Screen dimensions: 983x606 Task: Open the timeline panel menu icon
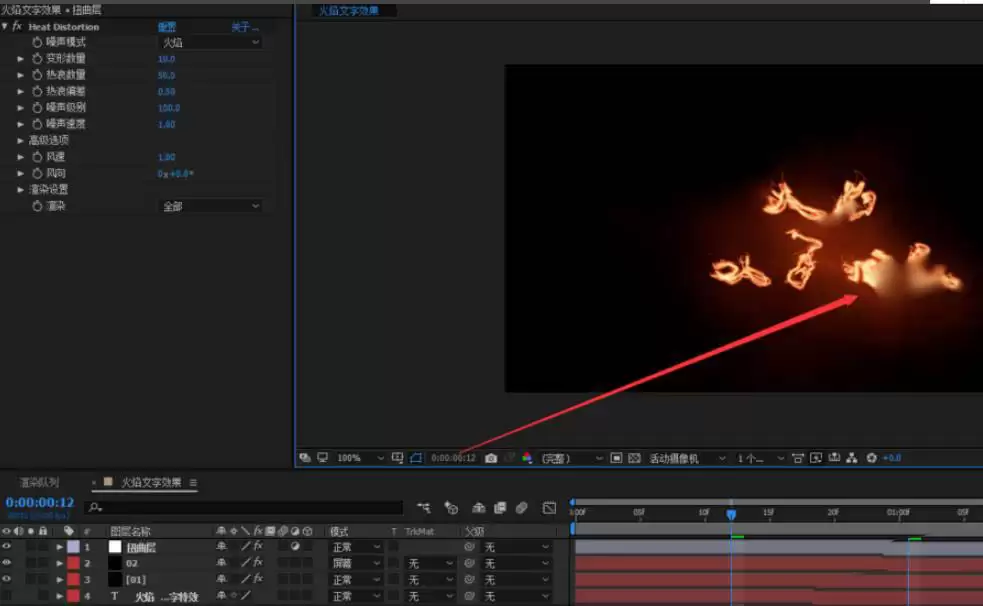193,483
